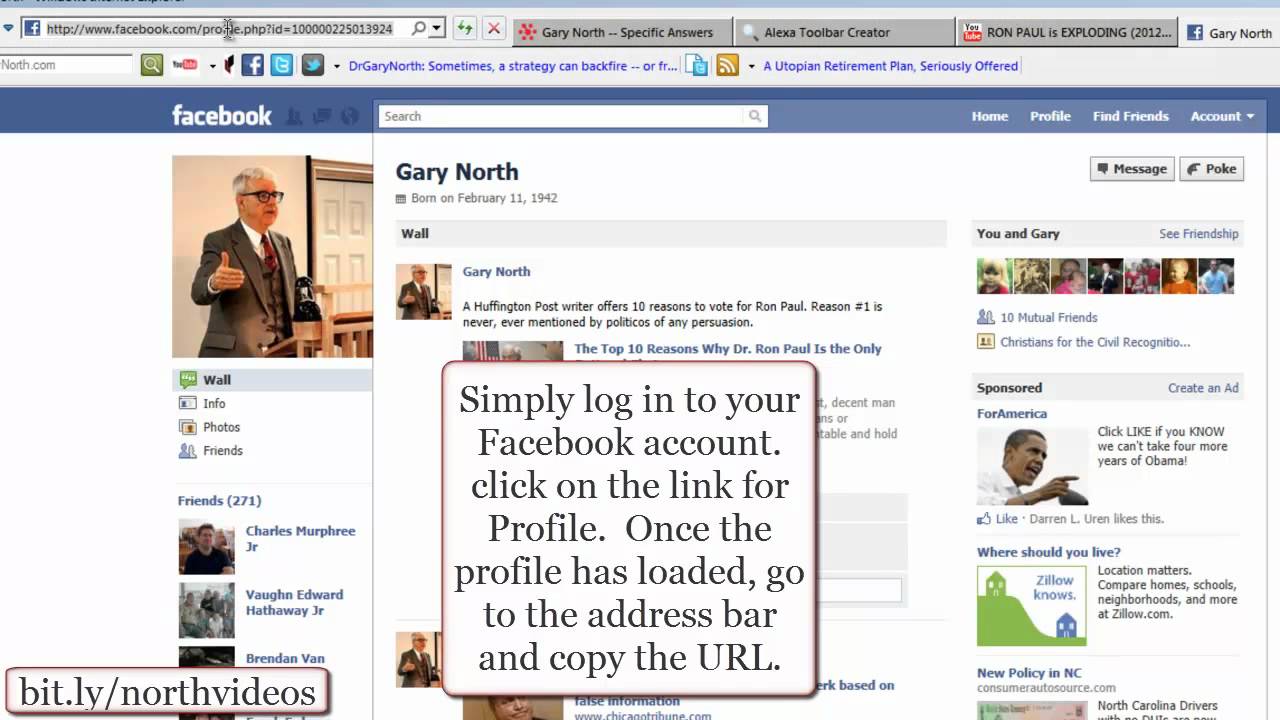Open 10 Mutual Friends link
This screenshot has height=720, width=1280.
click(1048, 317)
